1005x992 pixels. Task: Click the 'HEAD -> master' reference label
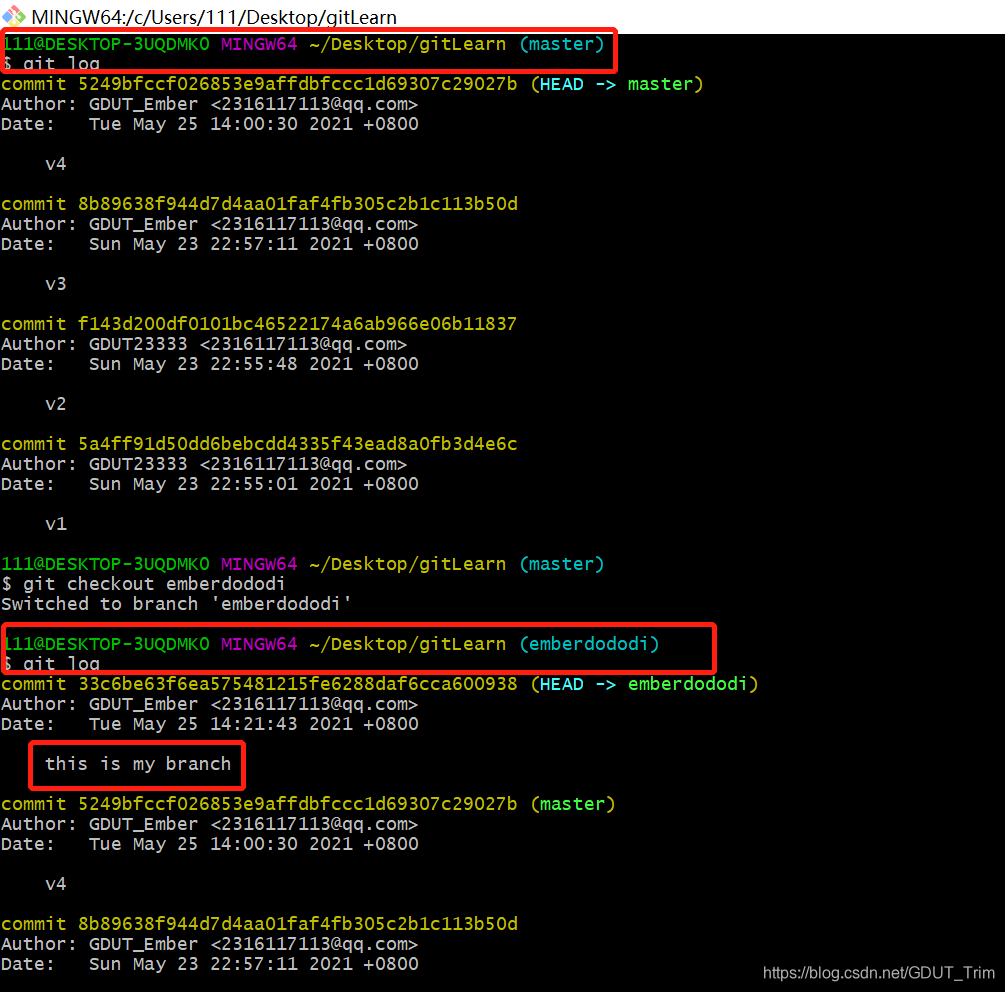(617, 84)
